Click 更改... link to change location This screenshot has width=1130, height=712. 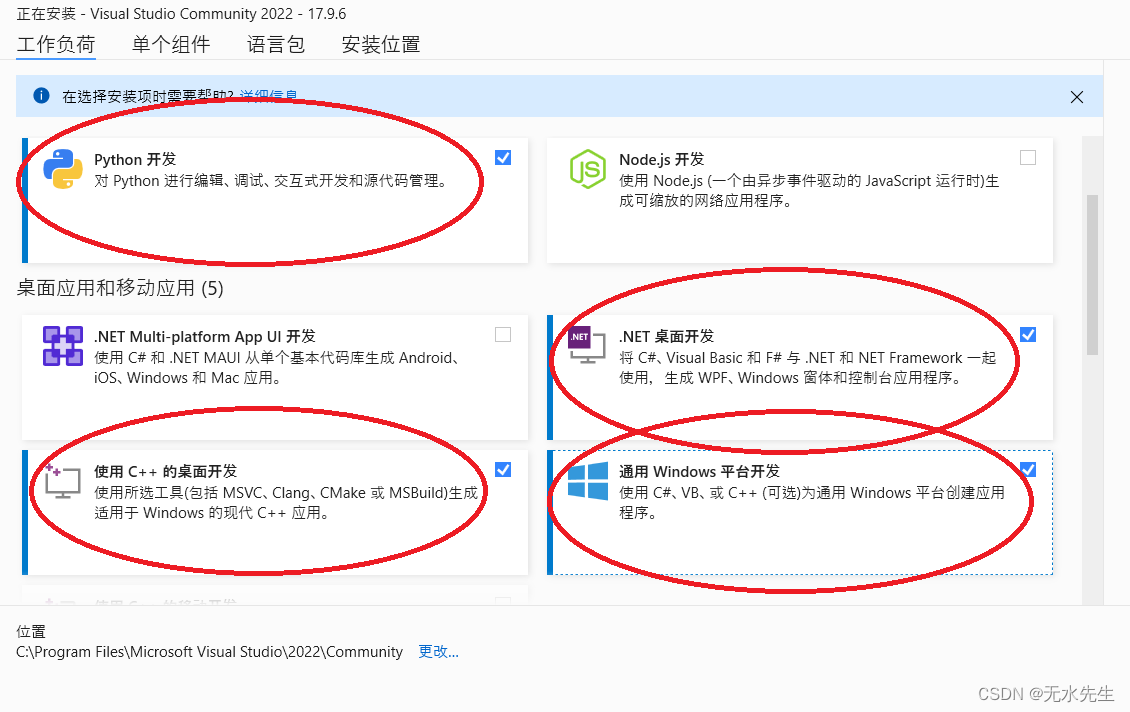(438, 651)
